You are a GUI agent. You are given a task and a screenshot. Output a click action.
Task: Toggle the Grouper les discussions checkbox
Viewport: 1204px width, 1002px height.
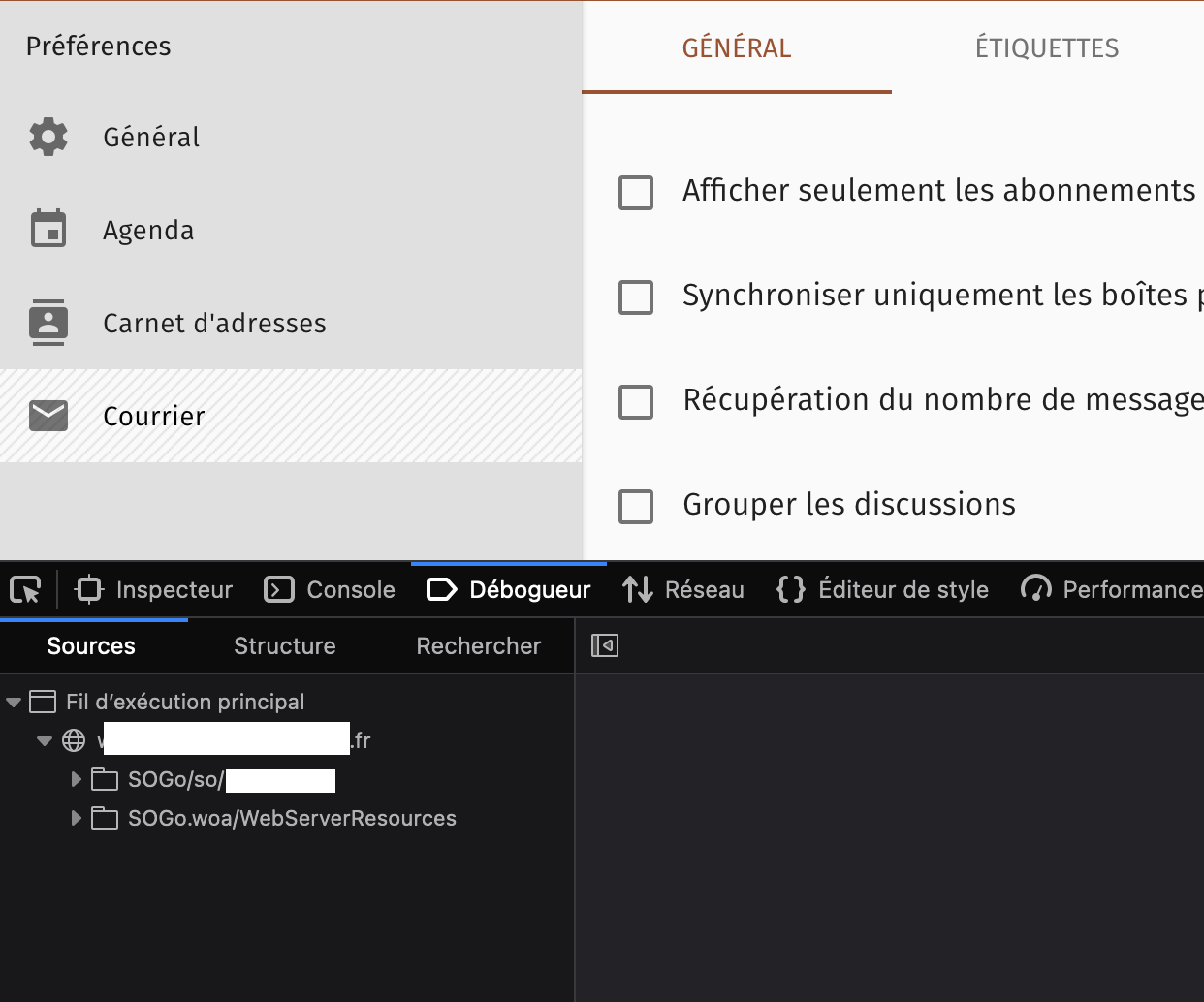click(x=636, y=507)
